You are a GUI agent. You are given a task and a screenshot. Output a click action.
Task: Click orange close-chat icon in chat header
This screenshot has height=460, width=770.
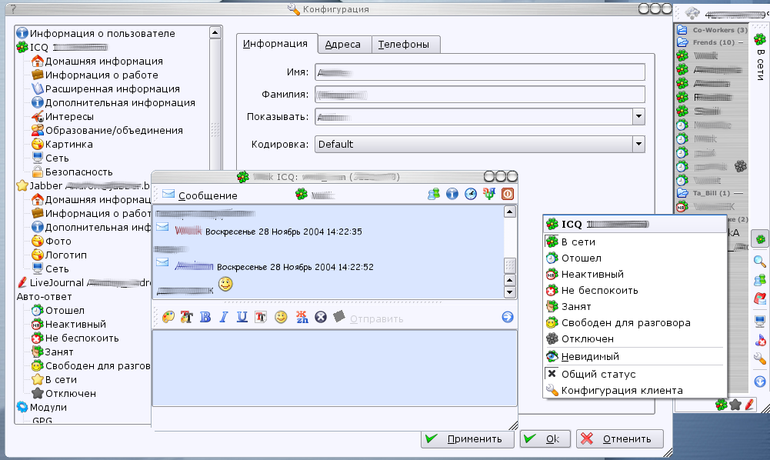508,194
